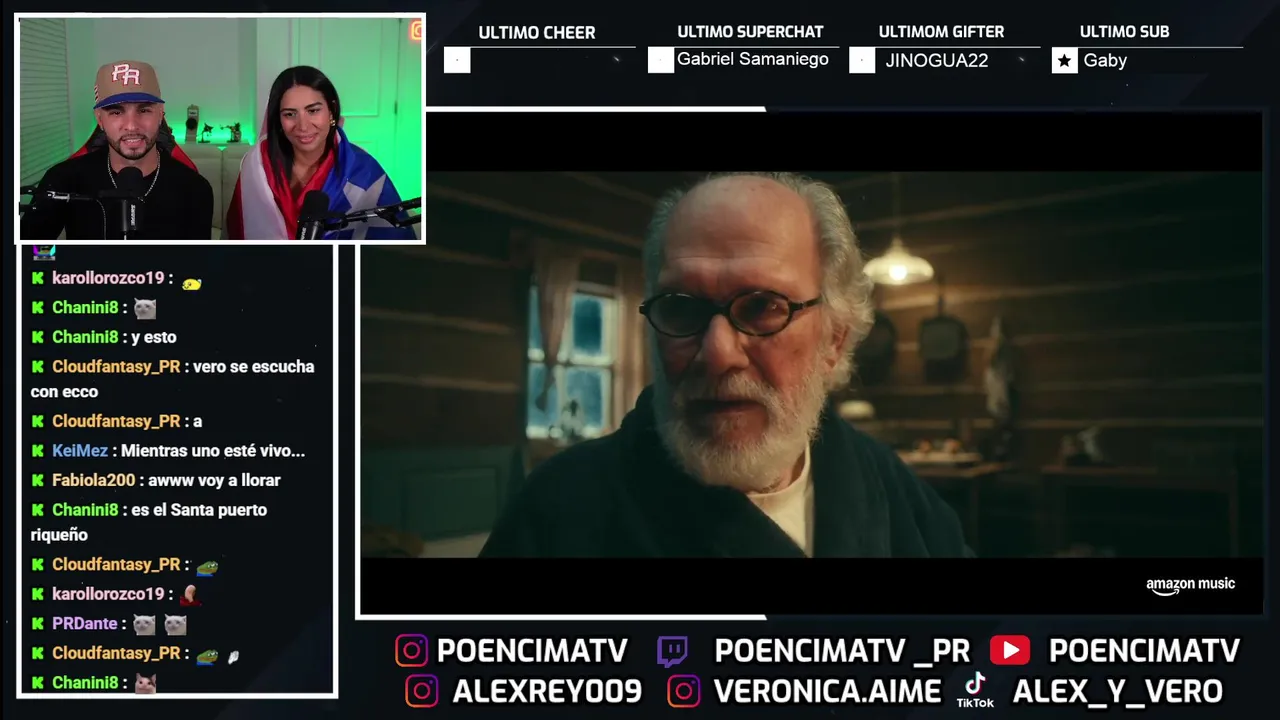The width and height of the screenshot is (1280, 720).
Task: Select the ULTIMO SUPERCHAT header
Action: tap(750, 32)
